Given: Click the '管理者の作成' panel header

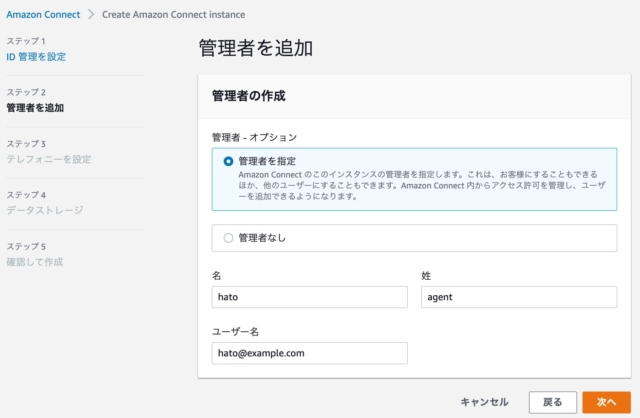Looking at the screenshot, I should click(249, 96).
